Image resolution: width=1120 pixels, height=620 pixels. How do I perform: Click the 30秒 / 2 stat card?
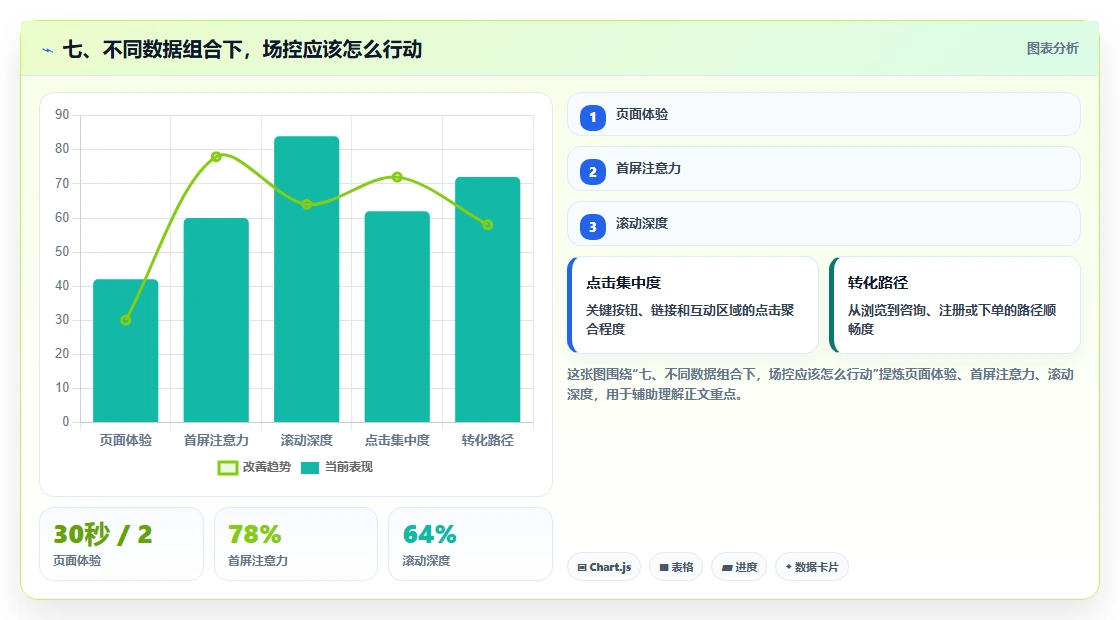pos(121,544)
